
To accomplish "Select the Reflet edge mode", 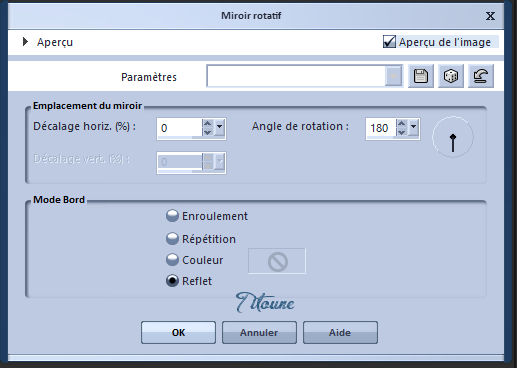I will tap(172, 281).
